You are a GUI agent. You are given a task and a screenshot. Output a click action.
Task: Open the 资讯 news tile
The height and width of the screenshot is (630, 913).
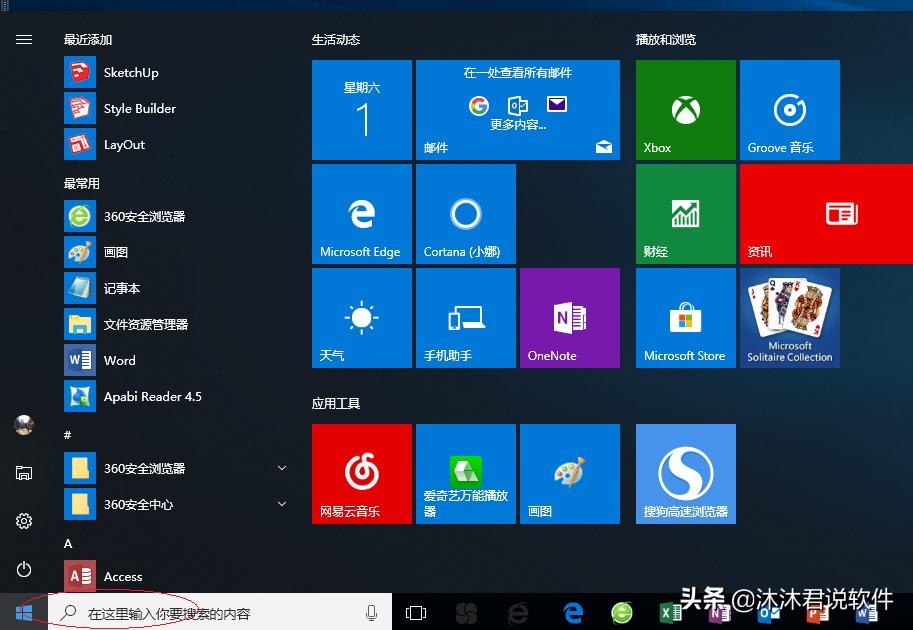(826, 214)
